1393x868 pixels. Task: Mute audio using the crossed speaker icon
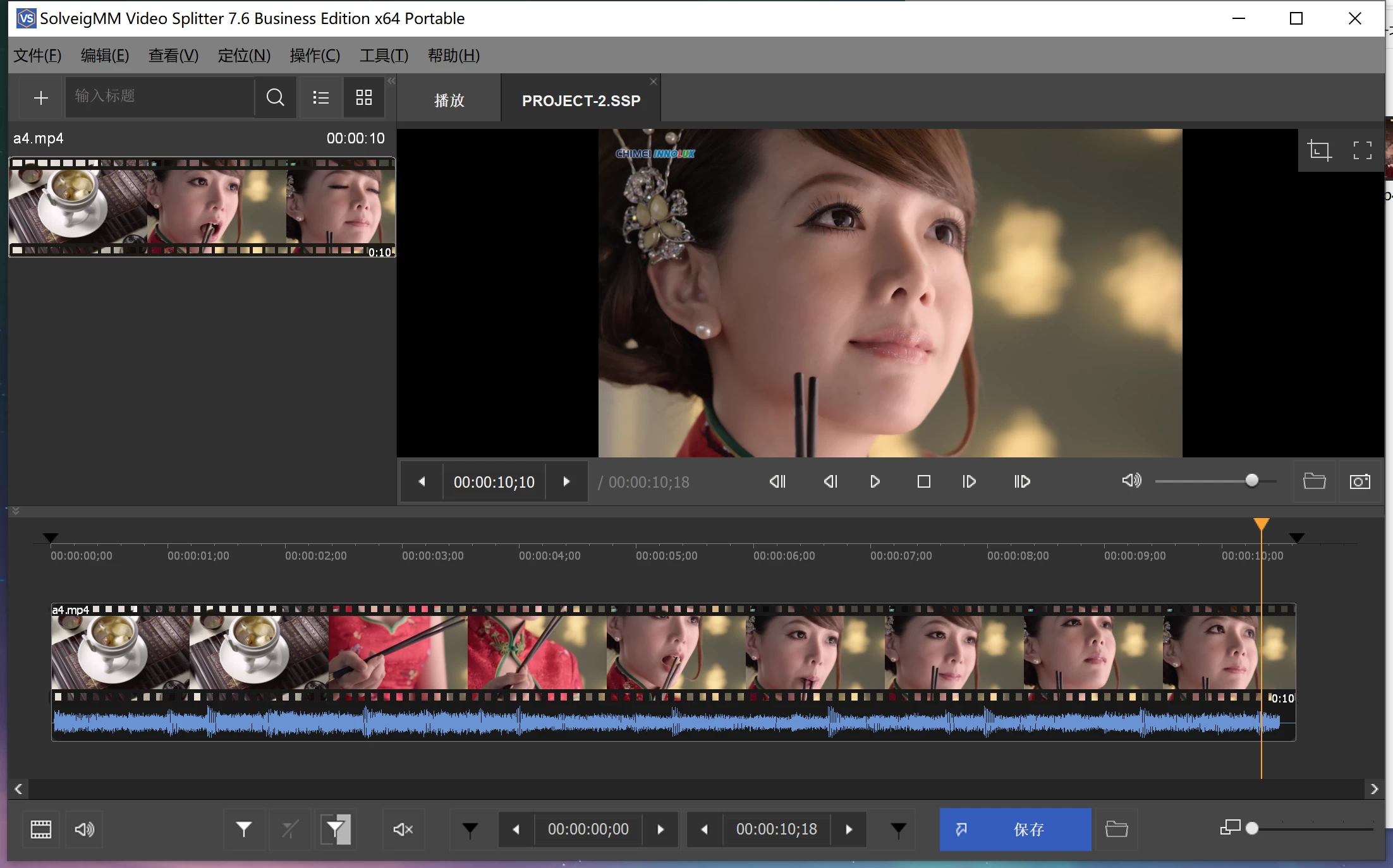(403, 829)
